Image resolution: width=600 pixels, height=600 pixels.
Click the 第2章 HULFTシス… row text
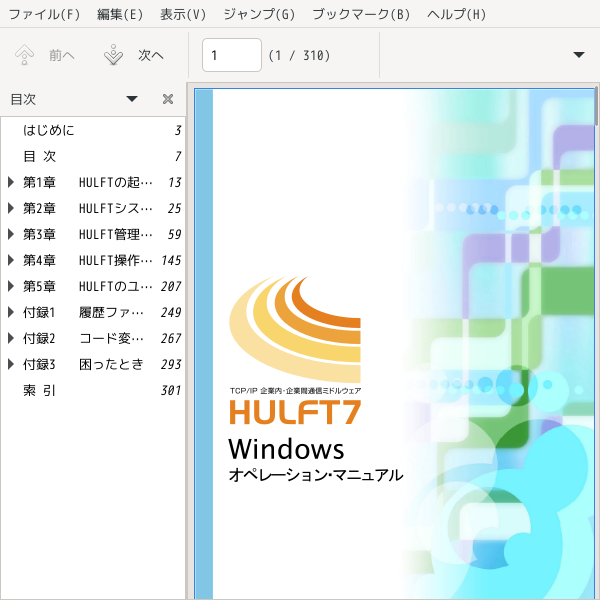click(88, 208)
